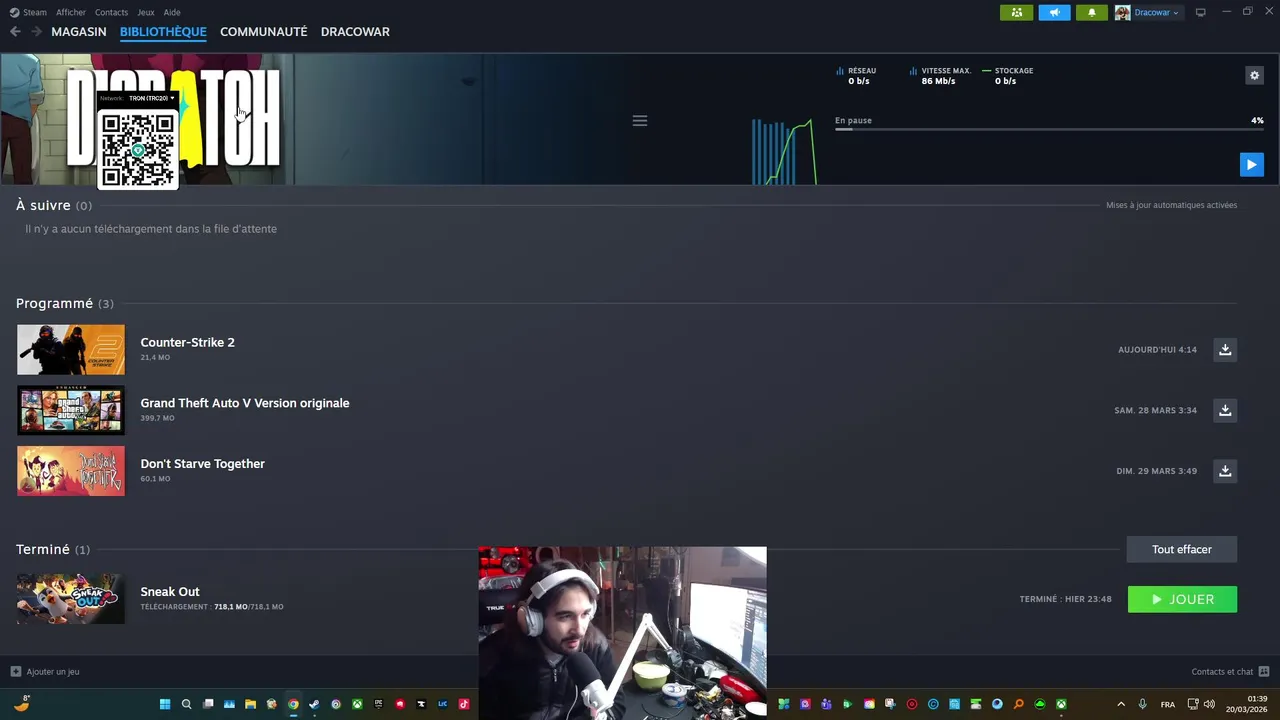This screenshot has width=1280, height=720.
Task: Open the Aide menu
Action: click(172, 12)
